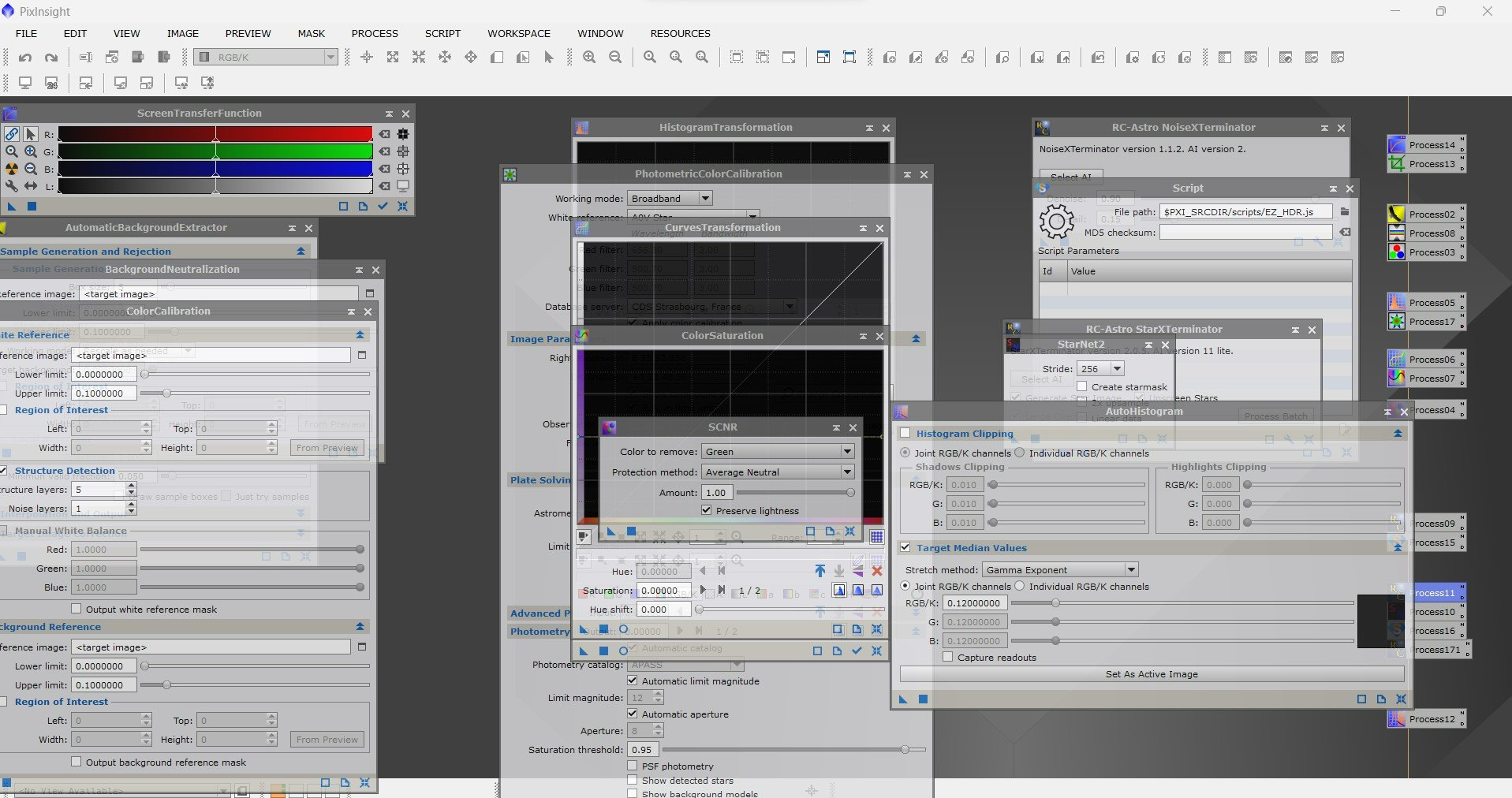
Task: Click the radioactive auto-stretch icon in ScreenTransferFunction
Action: [12, 169]
